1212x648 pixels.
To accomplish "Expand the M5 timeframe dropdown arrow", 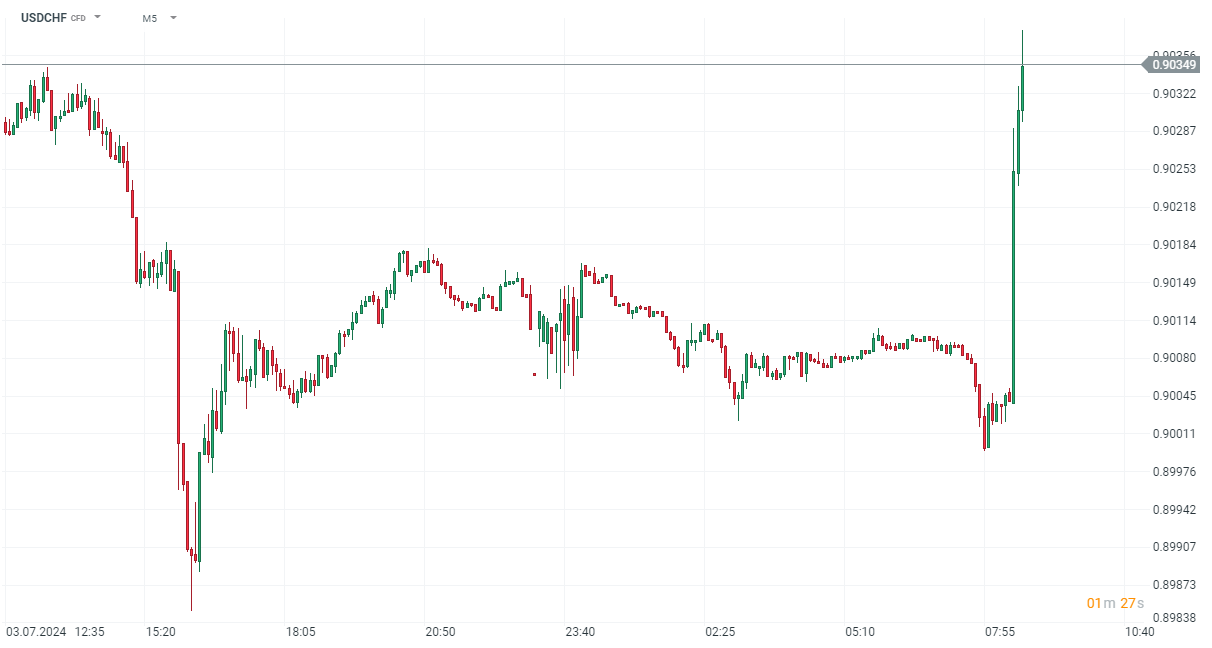I will coord(173,17).
